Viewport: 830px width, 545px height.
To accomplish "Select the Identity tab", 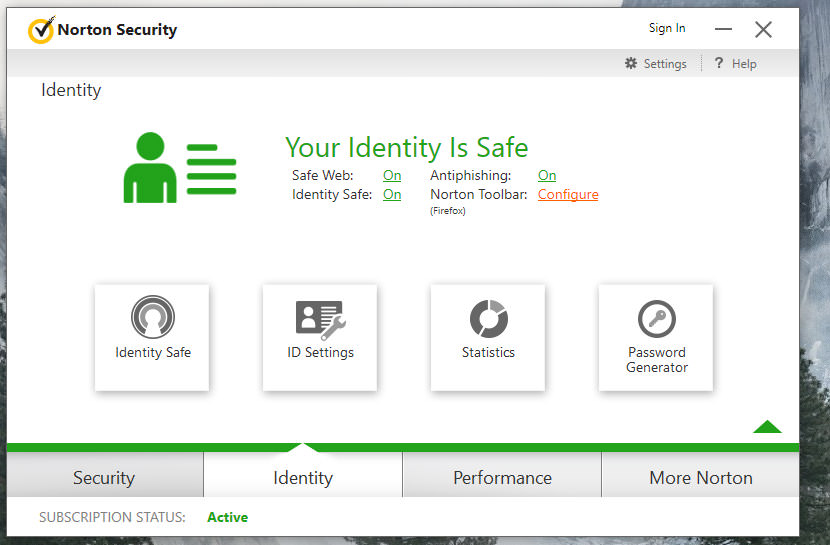I will pyautogui.click(x=303, y=475).
